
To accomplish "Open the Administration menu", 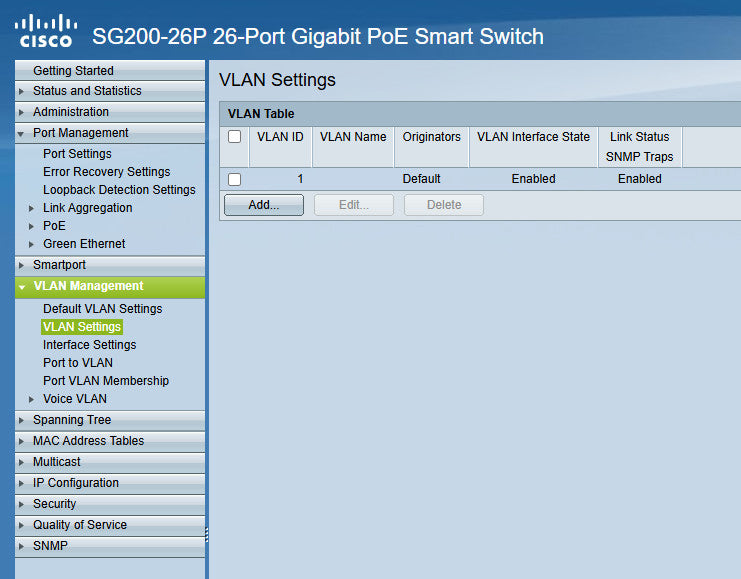I will (x=71, y=112).
